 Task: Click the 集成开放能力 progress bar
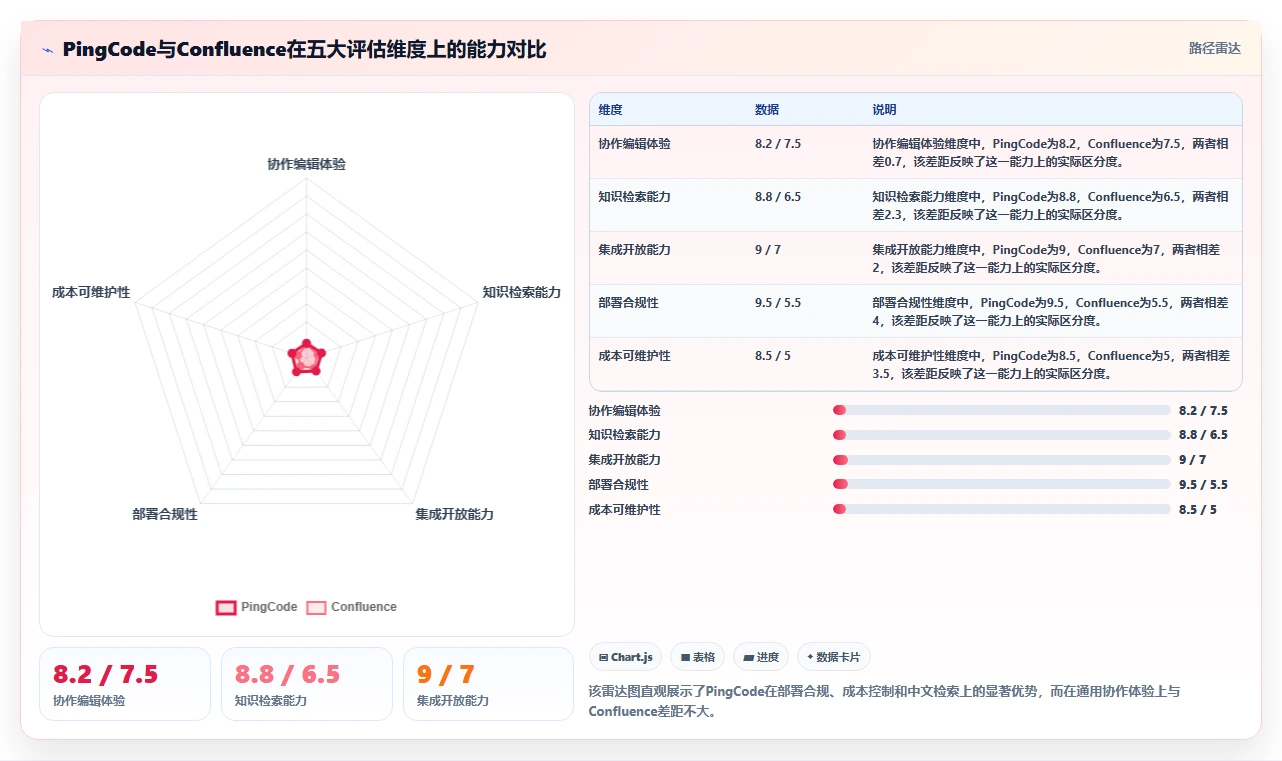tap(1001, 460)
